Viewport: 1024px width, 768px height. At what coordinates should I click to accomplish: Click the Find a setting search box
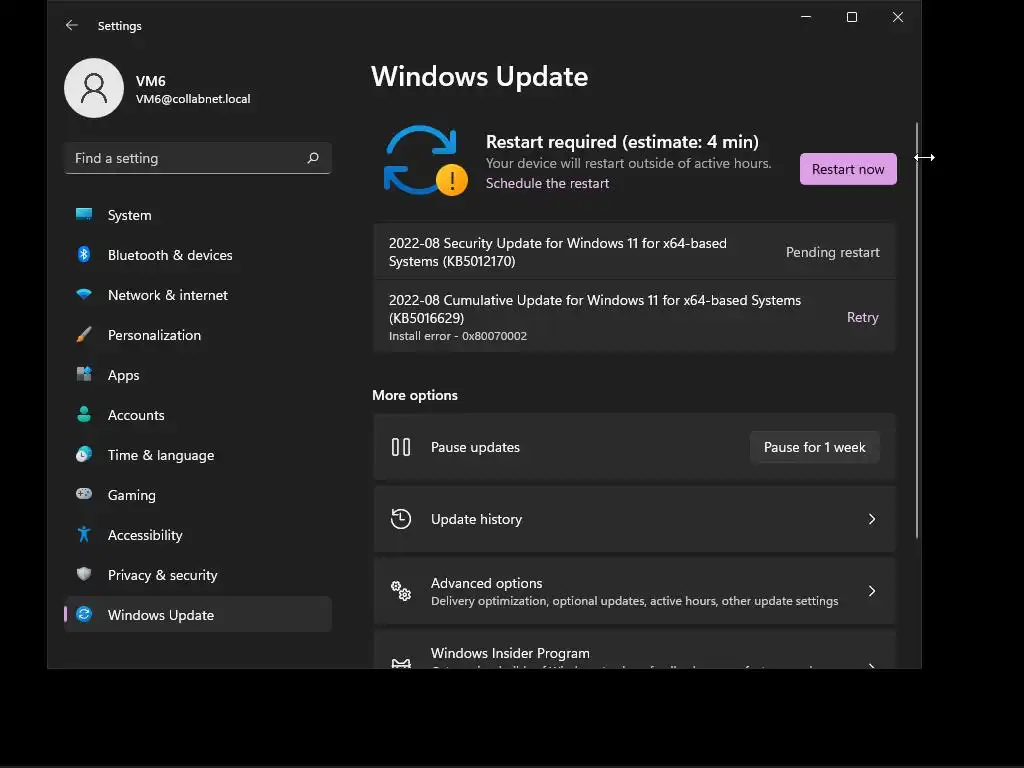(198, 158)
